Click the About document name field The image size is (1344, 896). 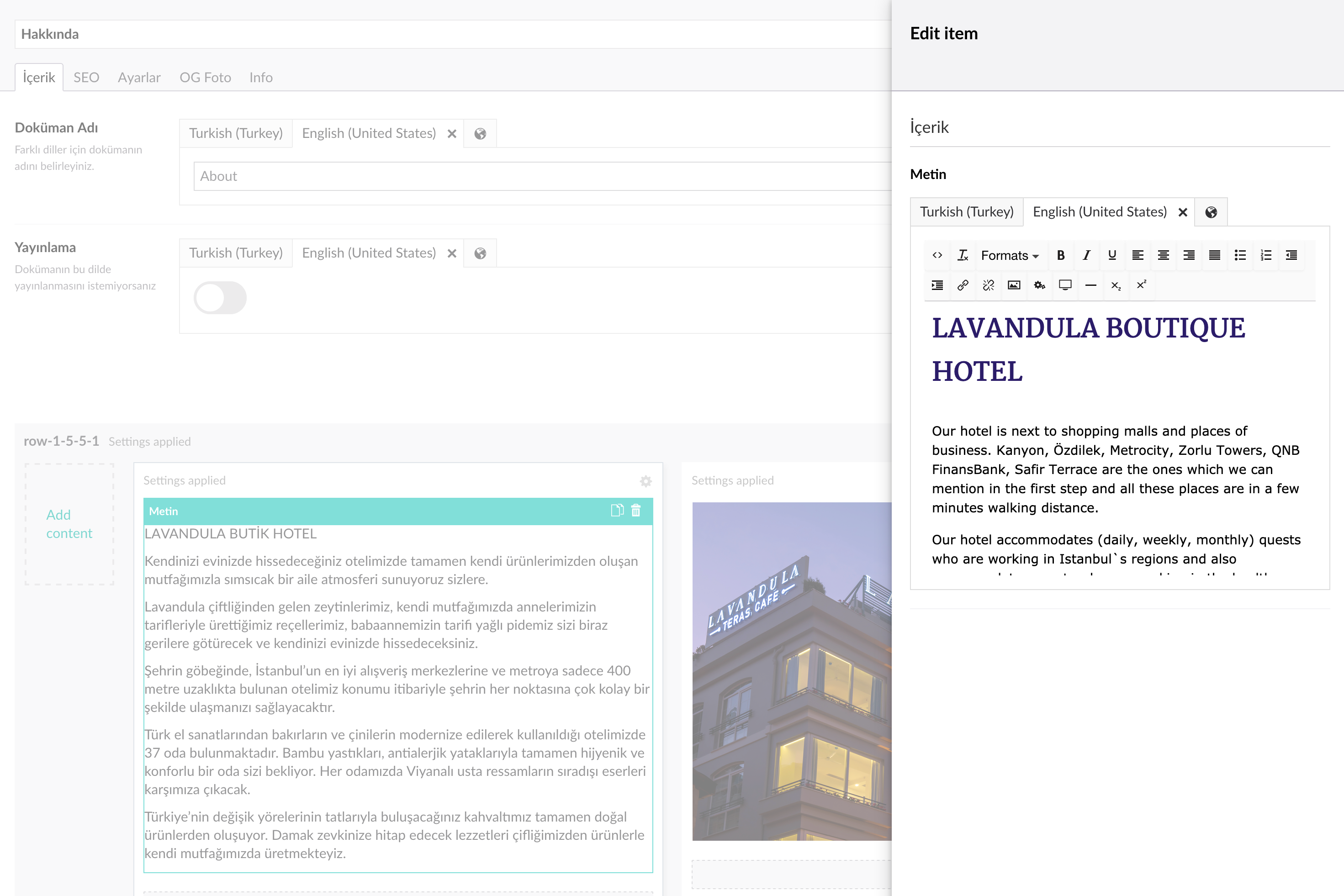[542, 176]
